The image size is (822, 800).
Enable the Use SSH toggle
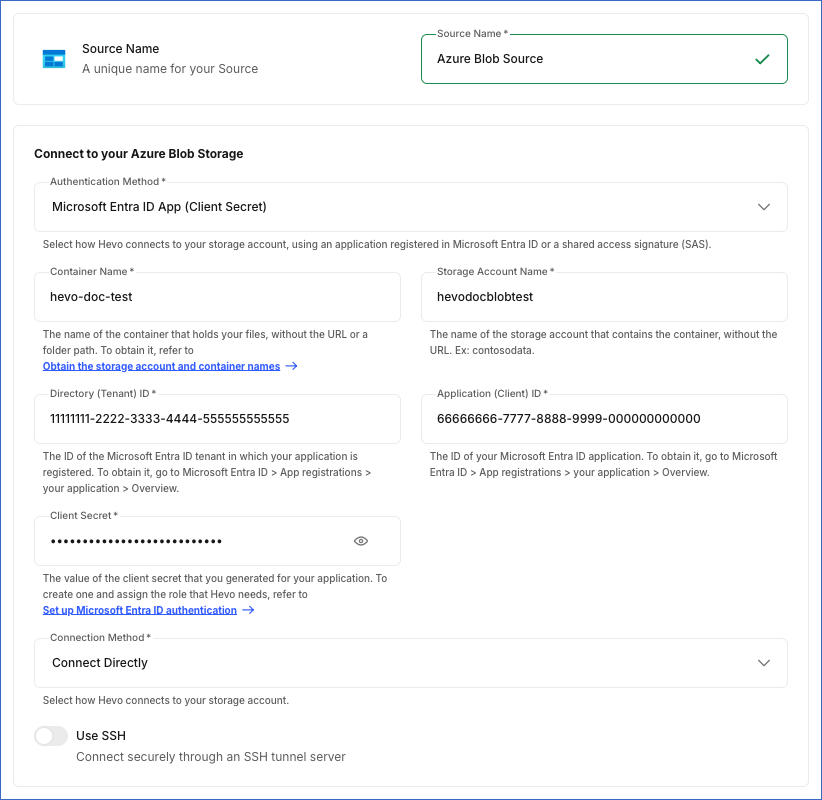[x=51, y=736]
